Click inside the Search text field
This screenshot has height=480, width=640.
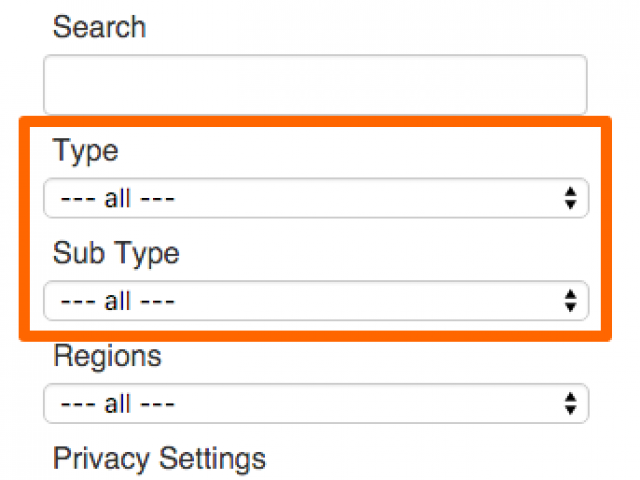coord(315,85)
